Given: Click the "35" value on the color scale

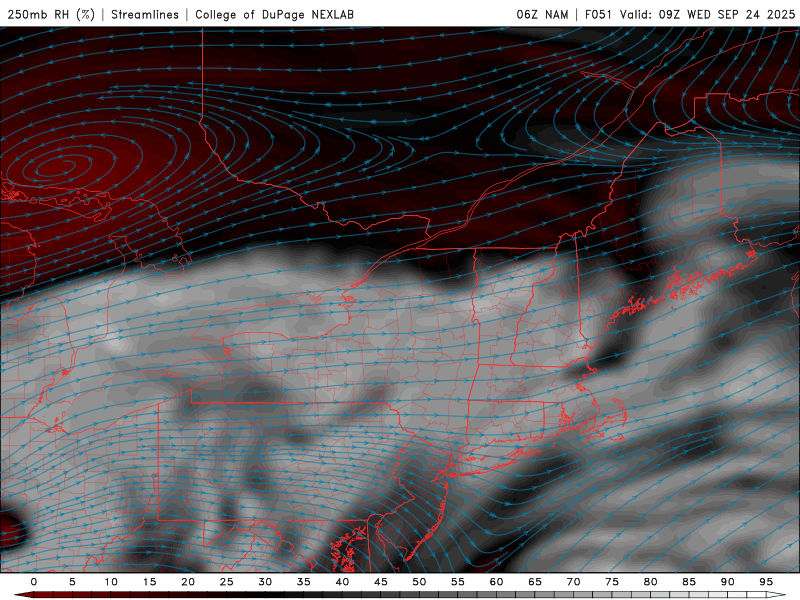Looking at the screenshot, I should [304, 582].
